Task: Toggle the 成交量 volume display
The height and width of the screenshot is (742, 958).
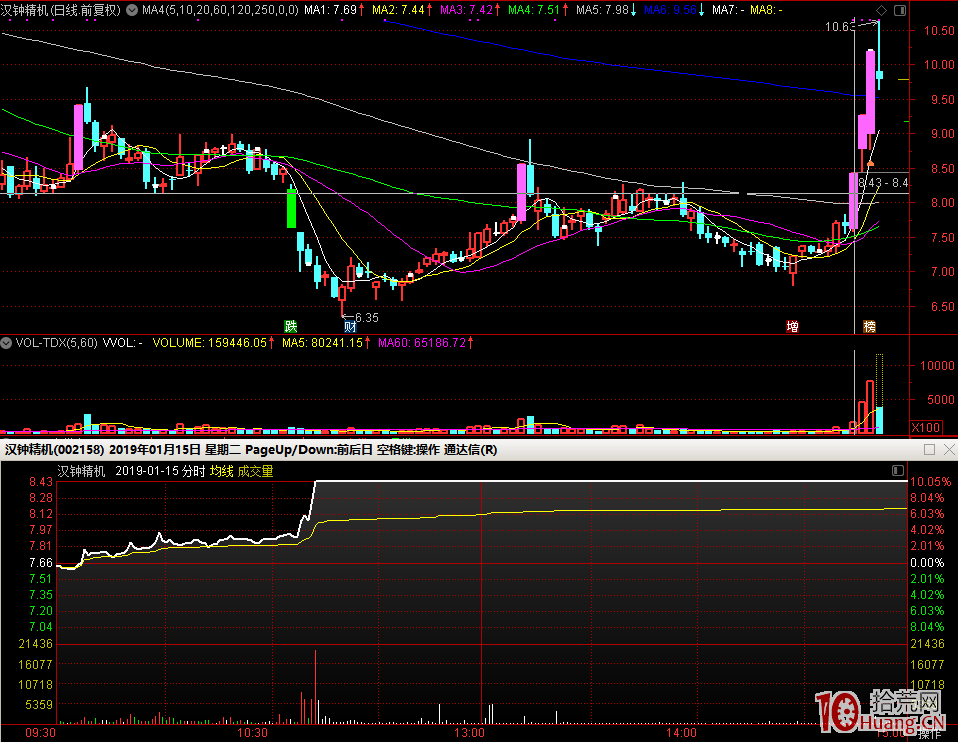Action: 255,471
